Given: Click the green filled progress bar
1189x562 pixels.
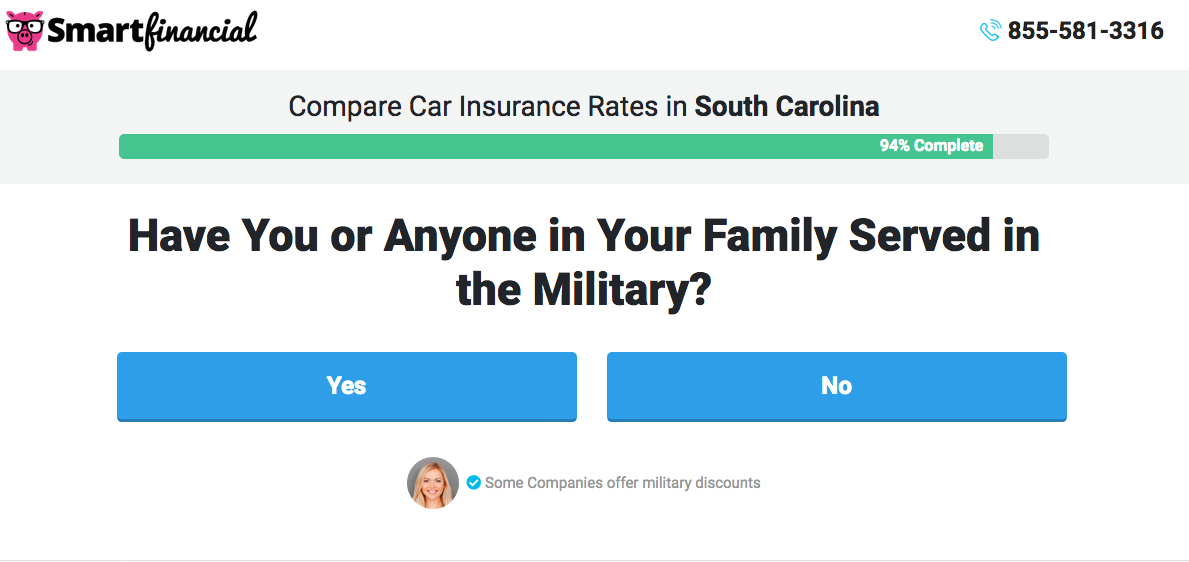Looking at the screenshot, I should click(x=556, y=146).
